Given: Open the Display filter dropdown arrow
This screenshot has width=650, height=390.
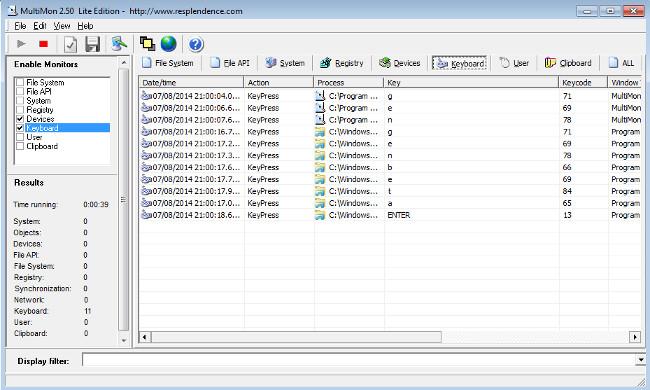Looking at the screenshot, I should coord(640,360).
